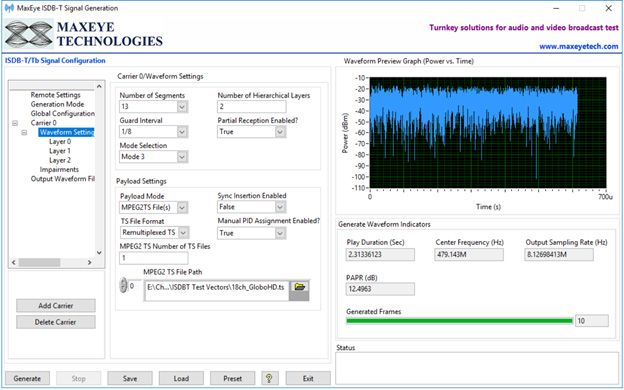This screenshot has width=624, height=390.
Task: Click the MPEG2 TS Number of TS Files field
Action: [x=154, y=258]
